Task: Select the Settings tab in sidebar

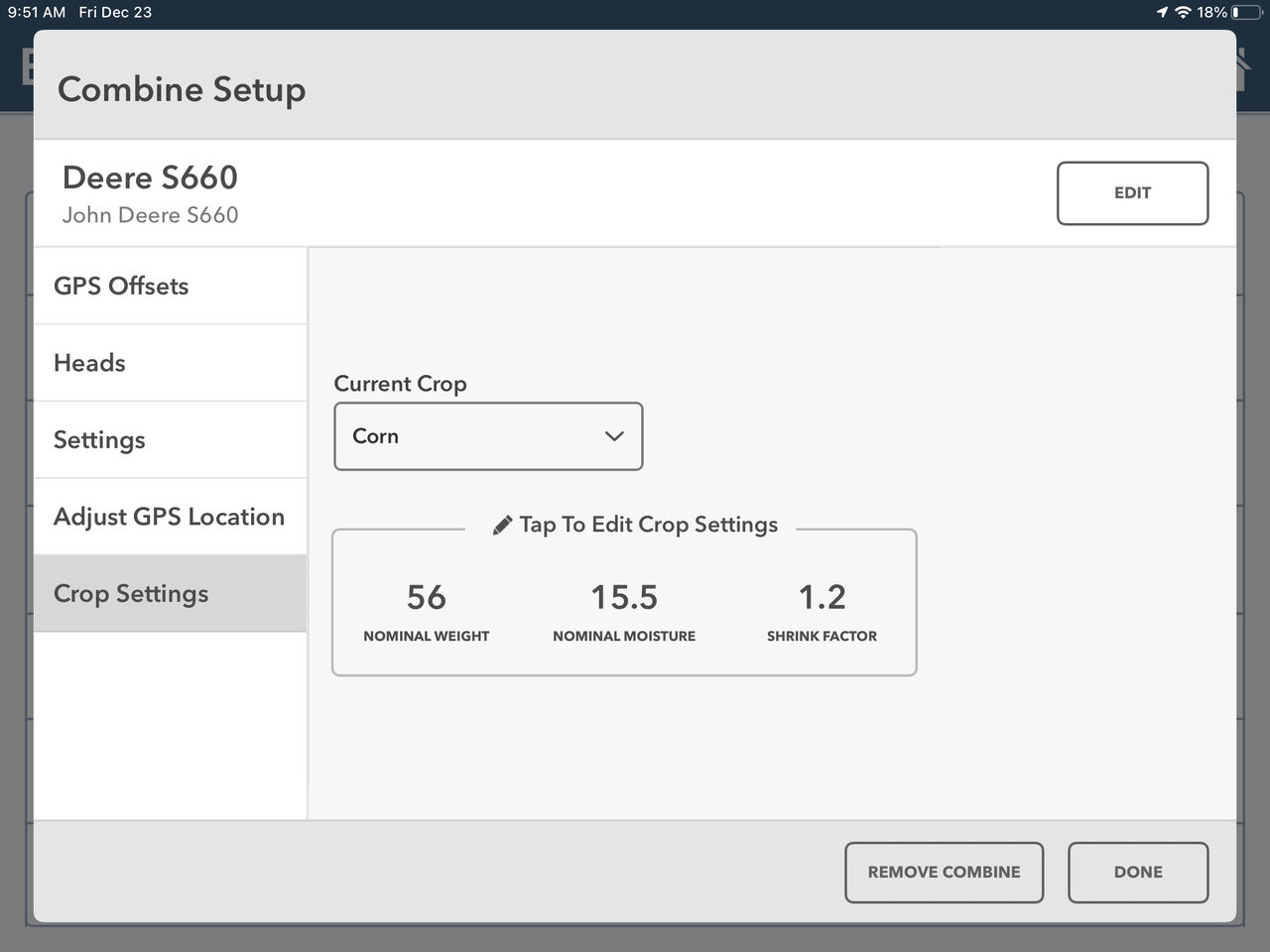Action: 170,439
